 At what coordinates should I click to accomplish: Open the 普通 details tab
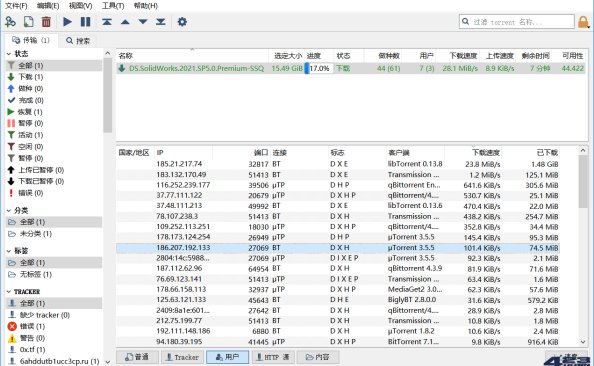(137, 357)
